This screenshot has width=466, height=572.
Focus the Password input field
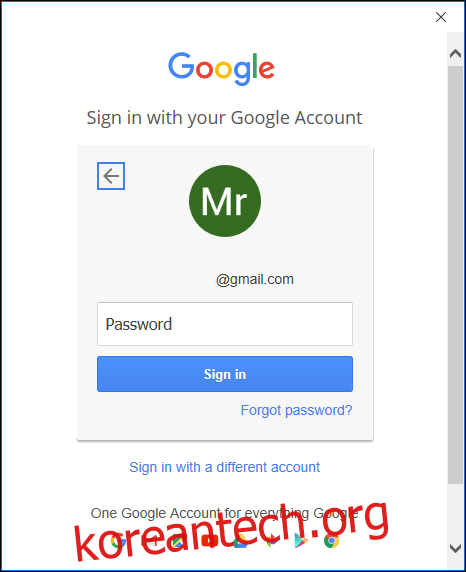tap(225, 324)
